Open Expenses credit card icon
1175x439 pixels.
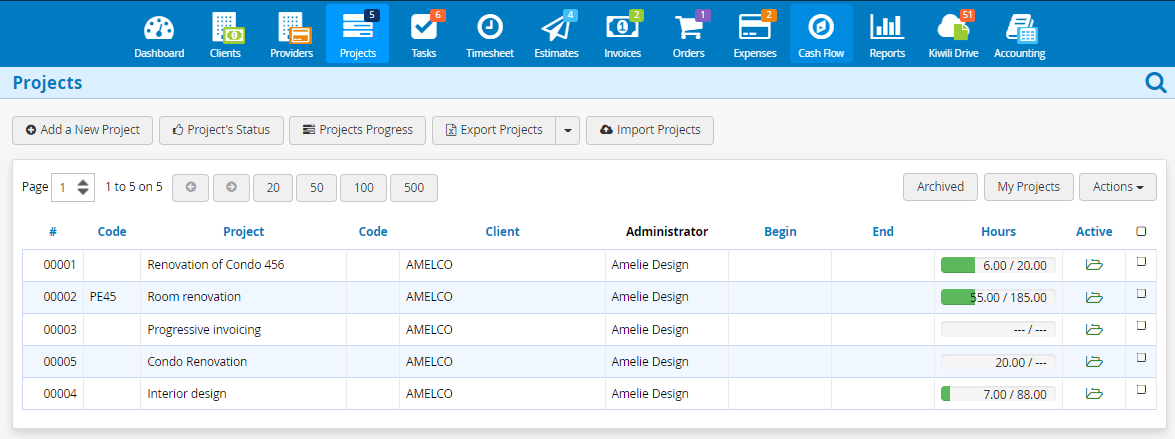coord(755,28)
